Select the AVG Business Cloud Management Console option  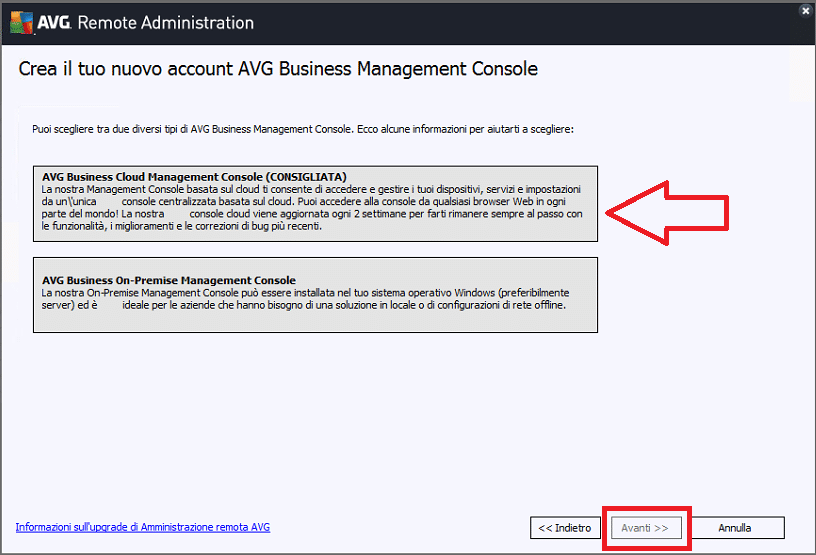[x=315, y=204]
